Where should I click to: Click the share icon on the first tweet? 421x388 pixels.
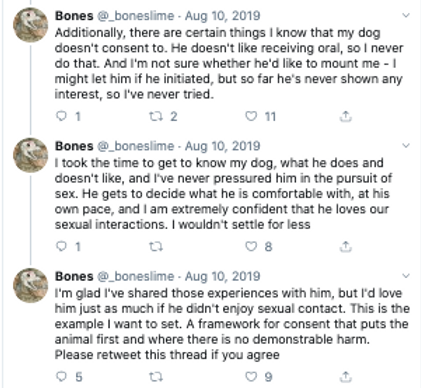[x=346, y=116]
